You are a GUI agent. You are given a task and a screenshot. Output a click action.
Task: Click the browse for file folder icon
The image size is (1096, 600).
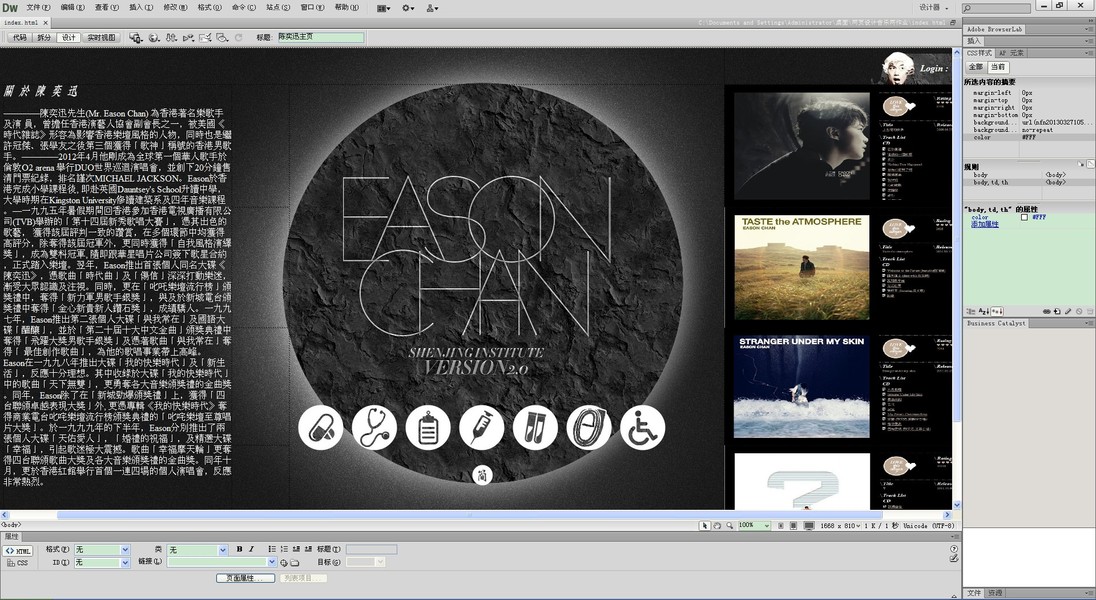click(294, 562)
